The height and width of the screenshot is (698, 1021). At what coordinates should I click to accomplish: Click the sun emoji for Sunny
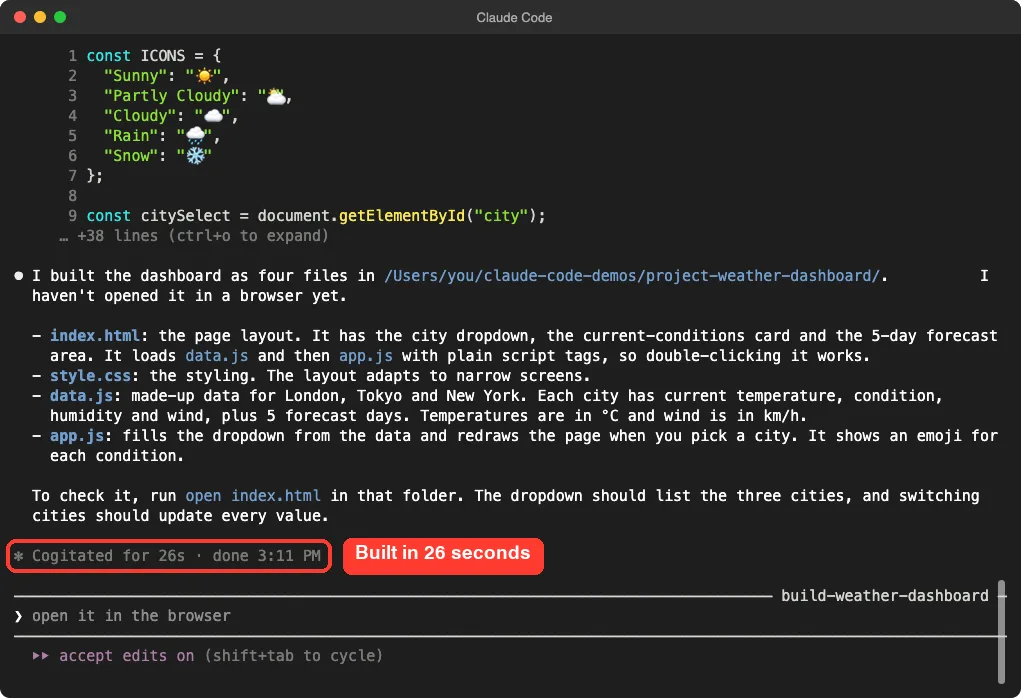click(x=204, y=76)
